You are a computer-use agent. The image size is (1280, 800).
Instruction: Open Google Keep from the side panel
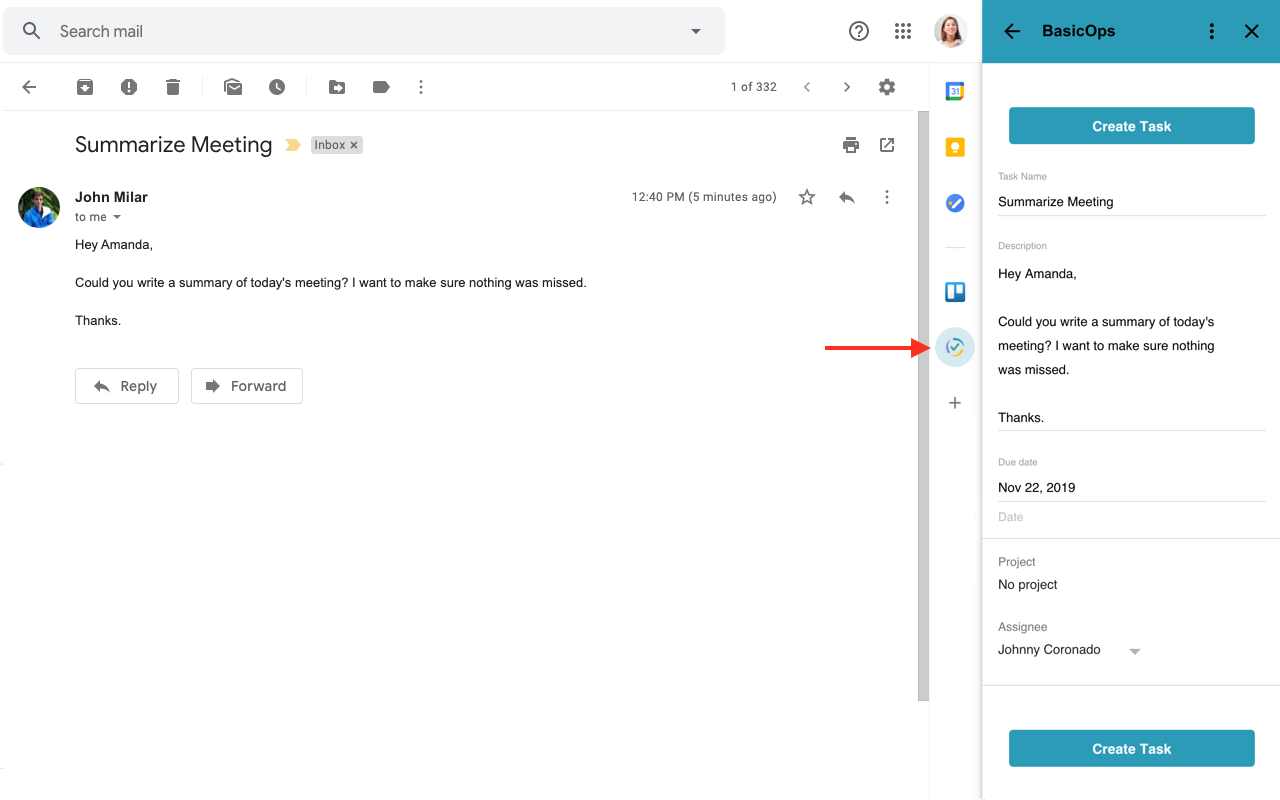(955, 147)
